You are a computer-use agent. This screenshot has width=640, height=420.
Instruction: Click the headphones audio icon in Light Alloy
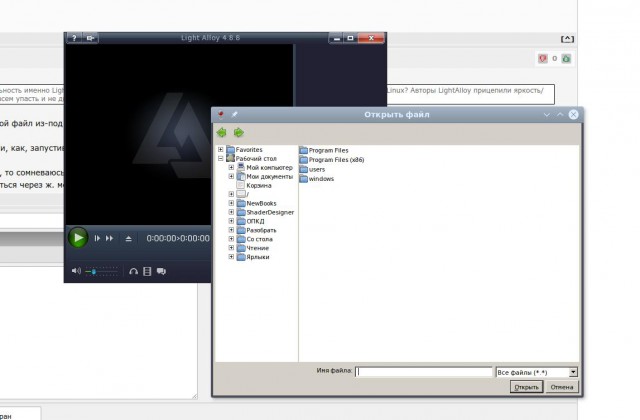(133, 271)
